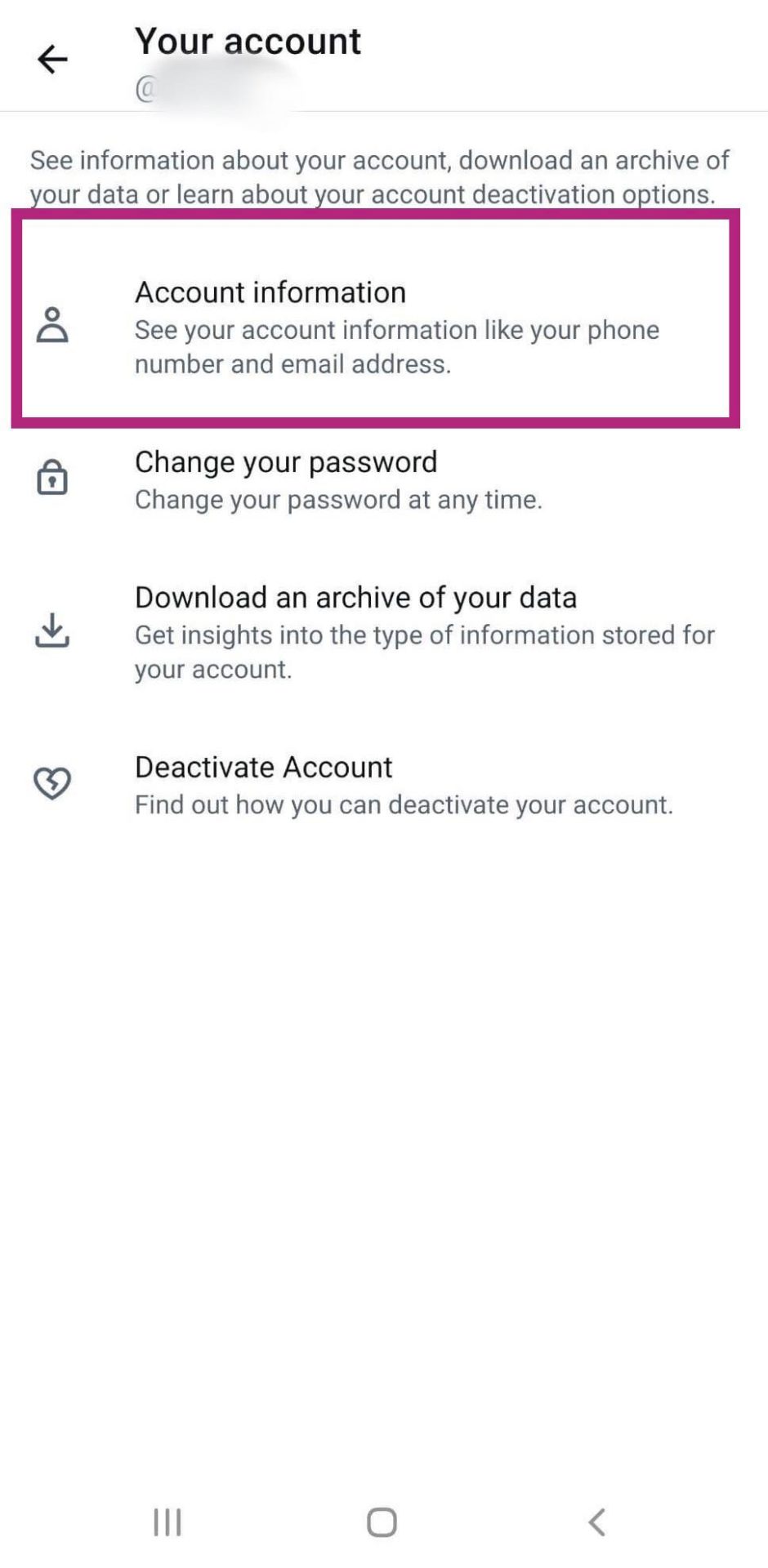Tap text about deactivating your account

[x=404, y=804]
